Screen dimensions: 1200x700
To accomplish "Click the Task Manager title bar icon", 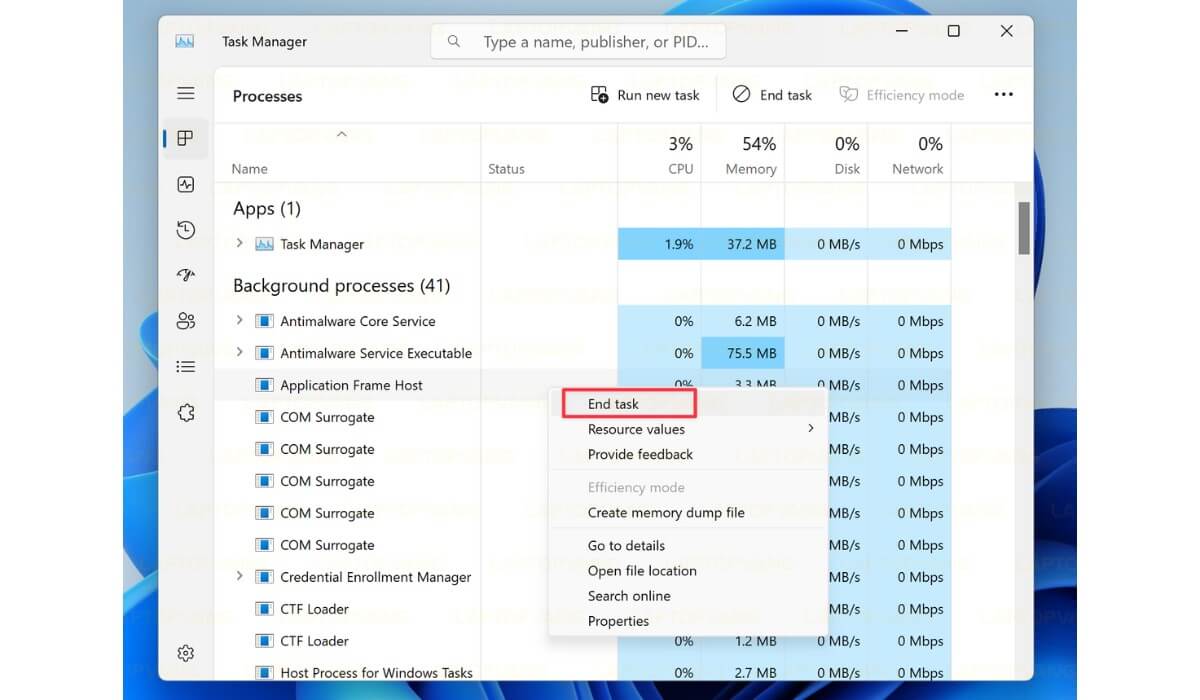I will (x=185, y=41).
